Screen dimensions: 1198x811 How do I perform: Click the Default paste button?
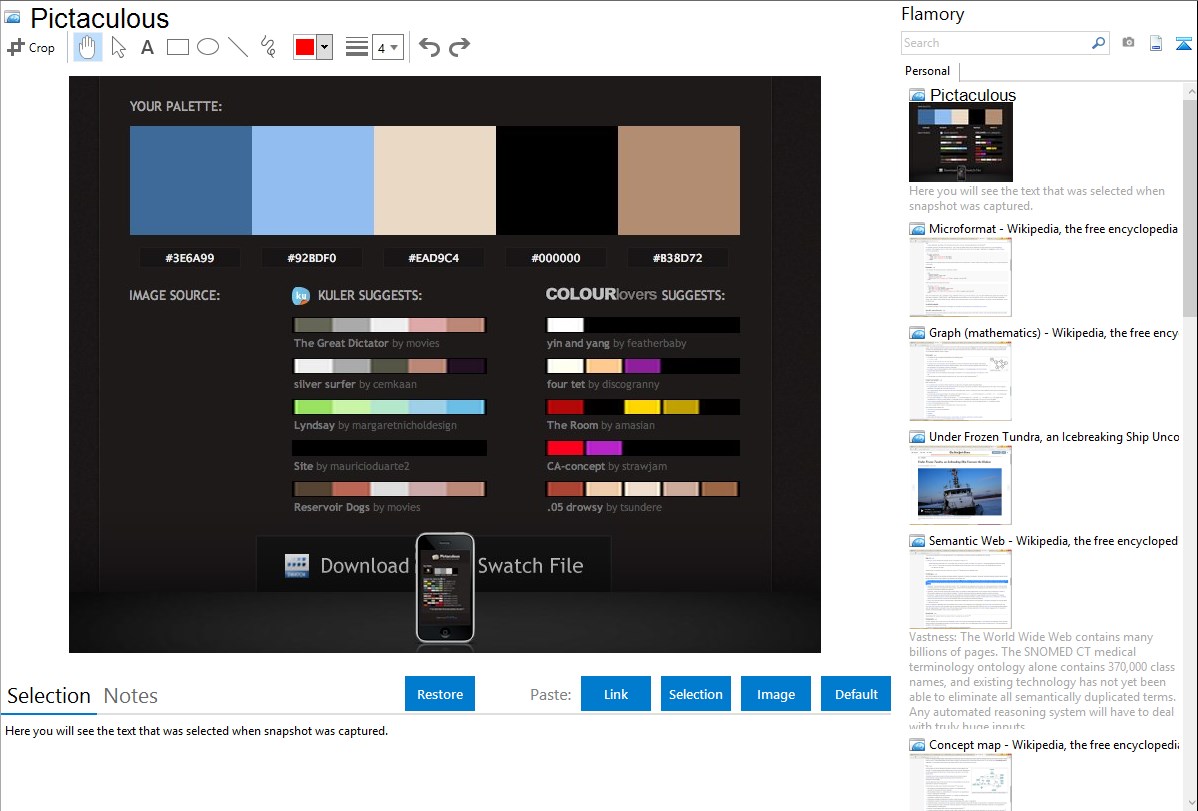pos(856,694)
